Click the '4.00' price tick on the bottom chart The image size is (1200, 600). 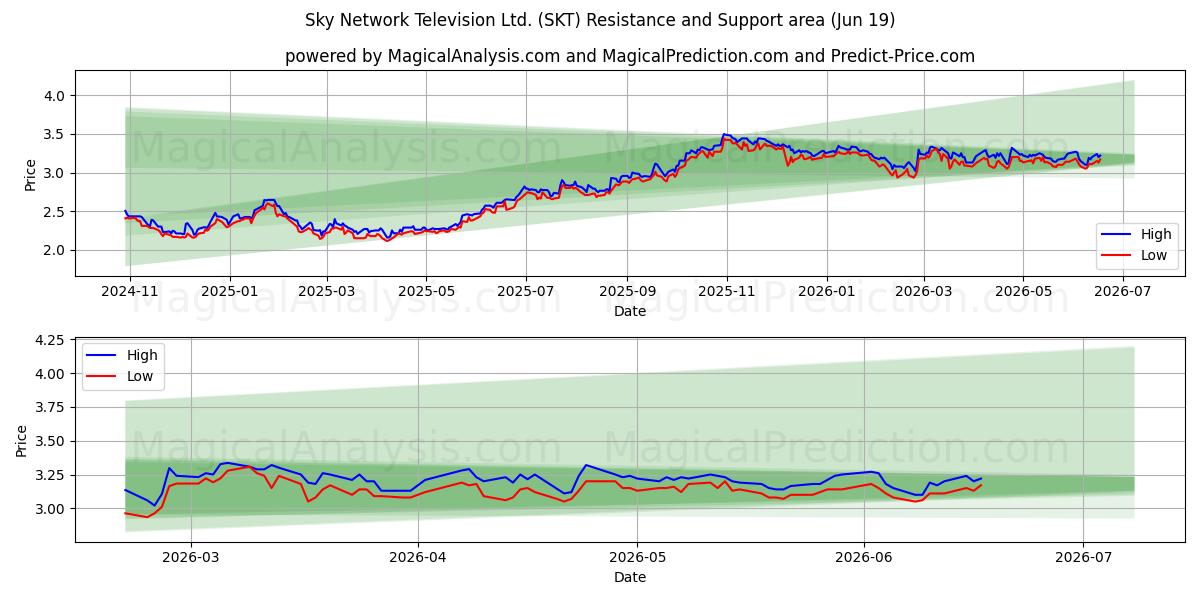point(52,374)
